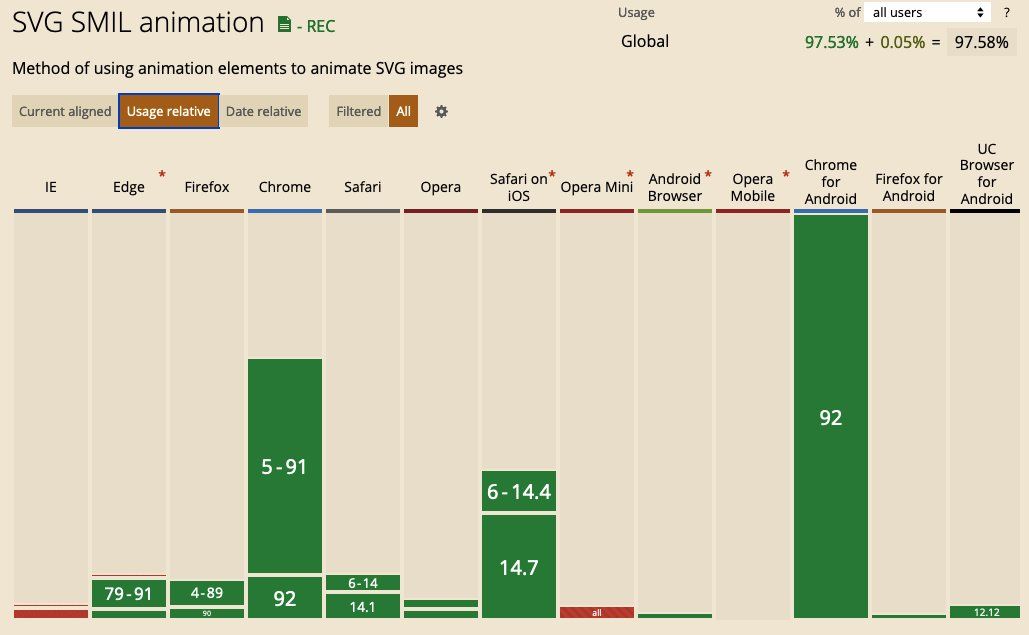The height and width of the screenshot is (635, 1029).
Task: Click the Firefox 4-89 version block
Action: tap(207, 593)
